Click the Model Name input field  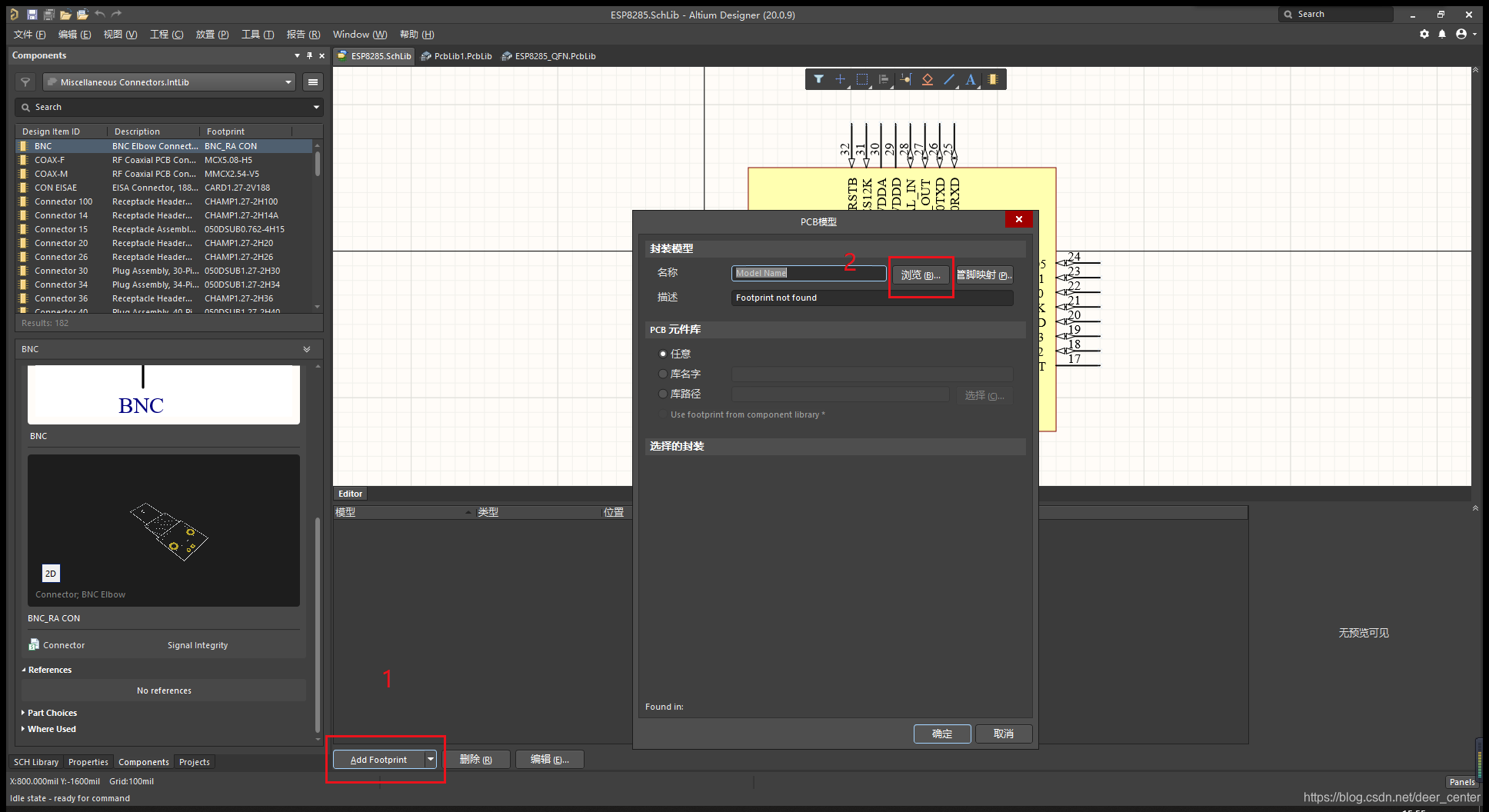coord(808,273)
